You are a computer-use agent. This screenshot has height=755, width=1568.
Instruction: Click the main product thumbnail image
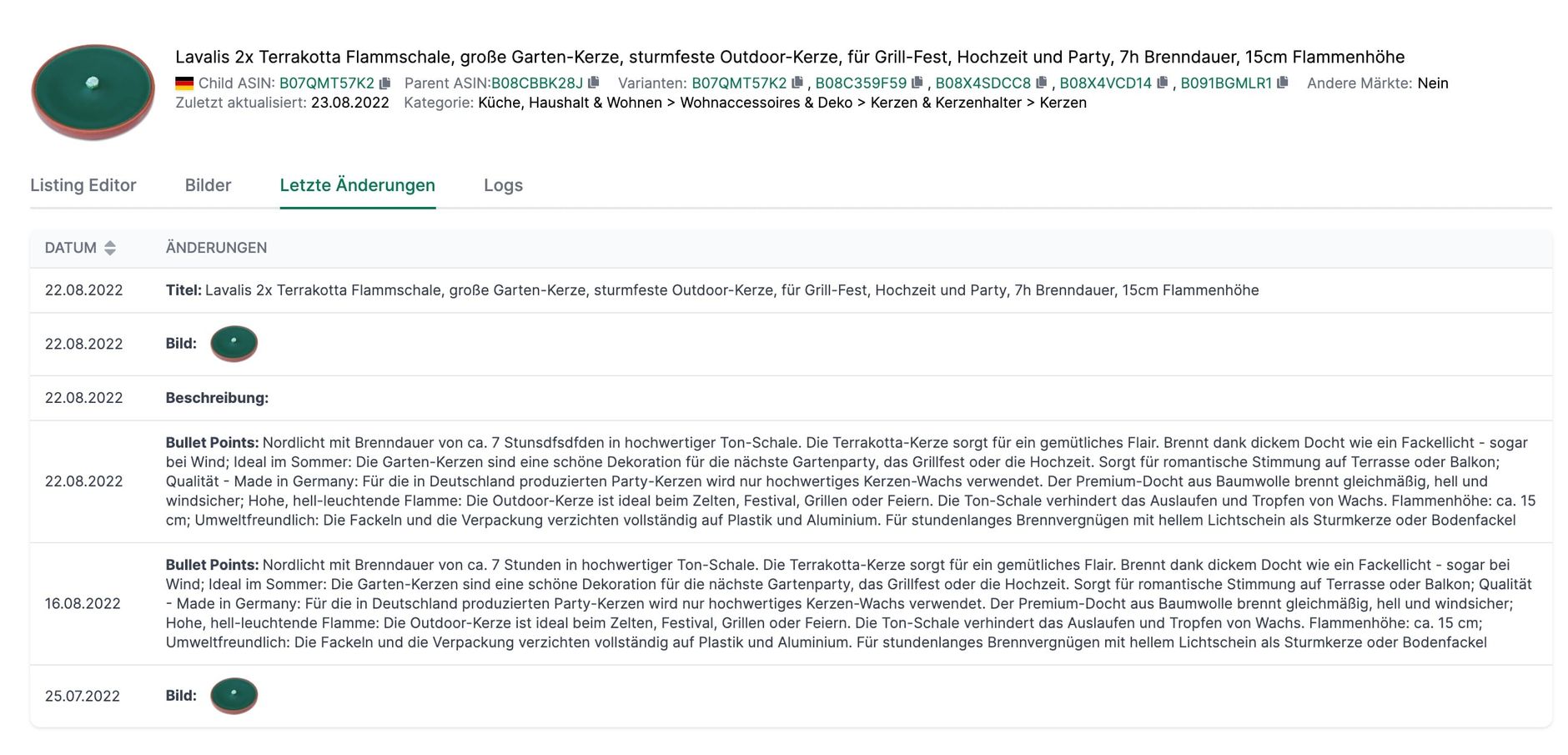tap(93, 92)
